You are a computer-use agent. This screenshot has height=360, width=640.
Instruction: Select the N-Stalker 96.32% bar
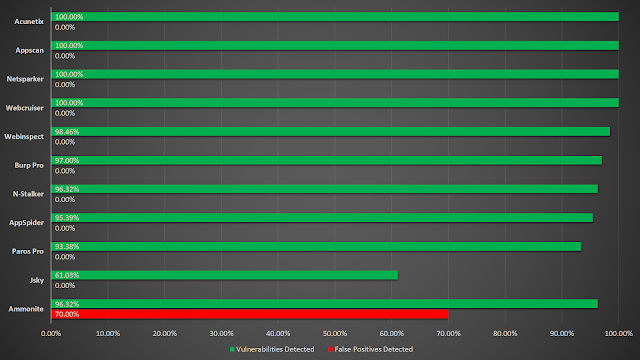tap(324, 189)
